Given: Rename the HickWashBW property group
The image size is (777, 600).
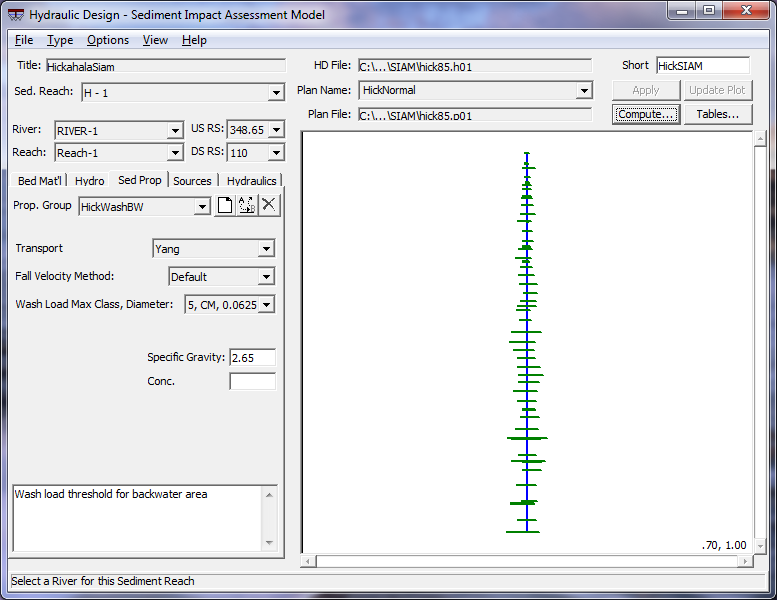Looking at the screenshot, I should [x=247, y=206].
